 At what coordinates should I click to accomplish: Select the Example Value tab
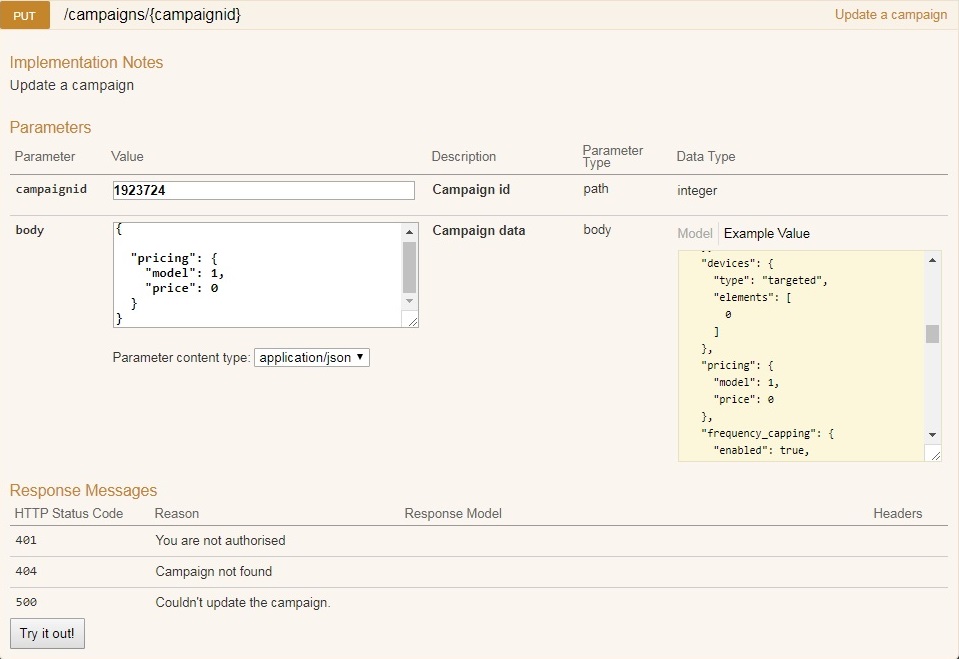[766, 233]
